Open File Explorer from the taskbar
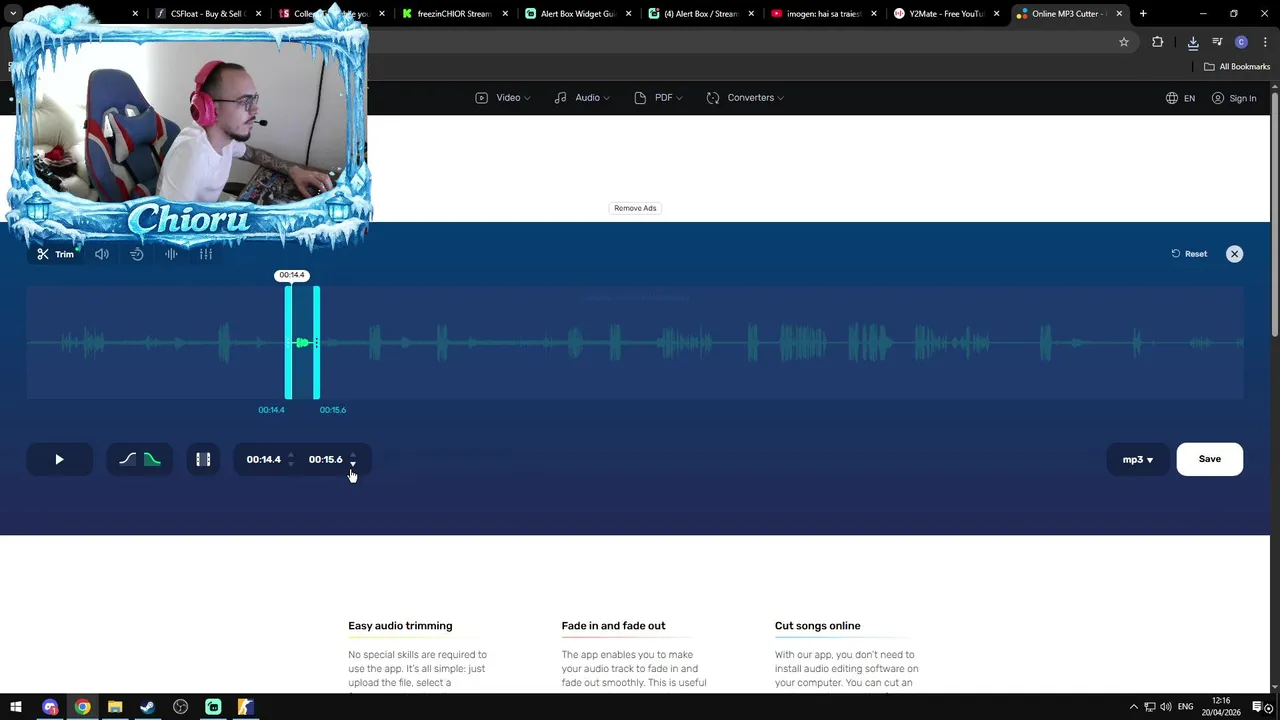Screen dimensions: 1280x720 115,707
